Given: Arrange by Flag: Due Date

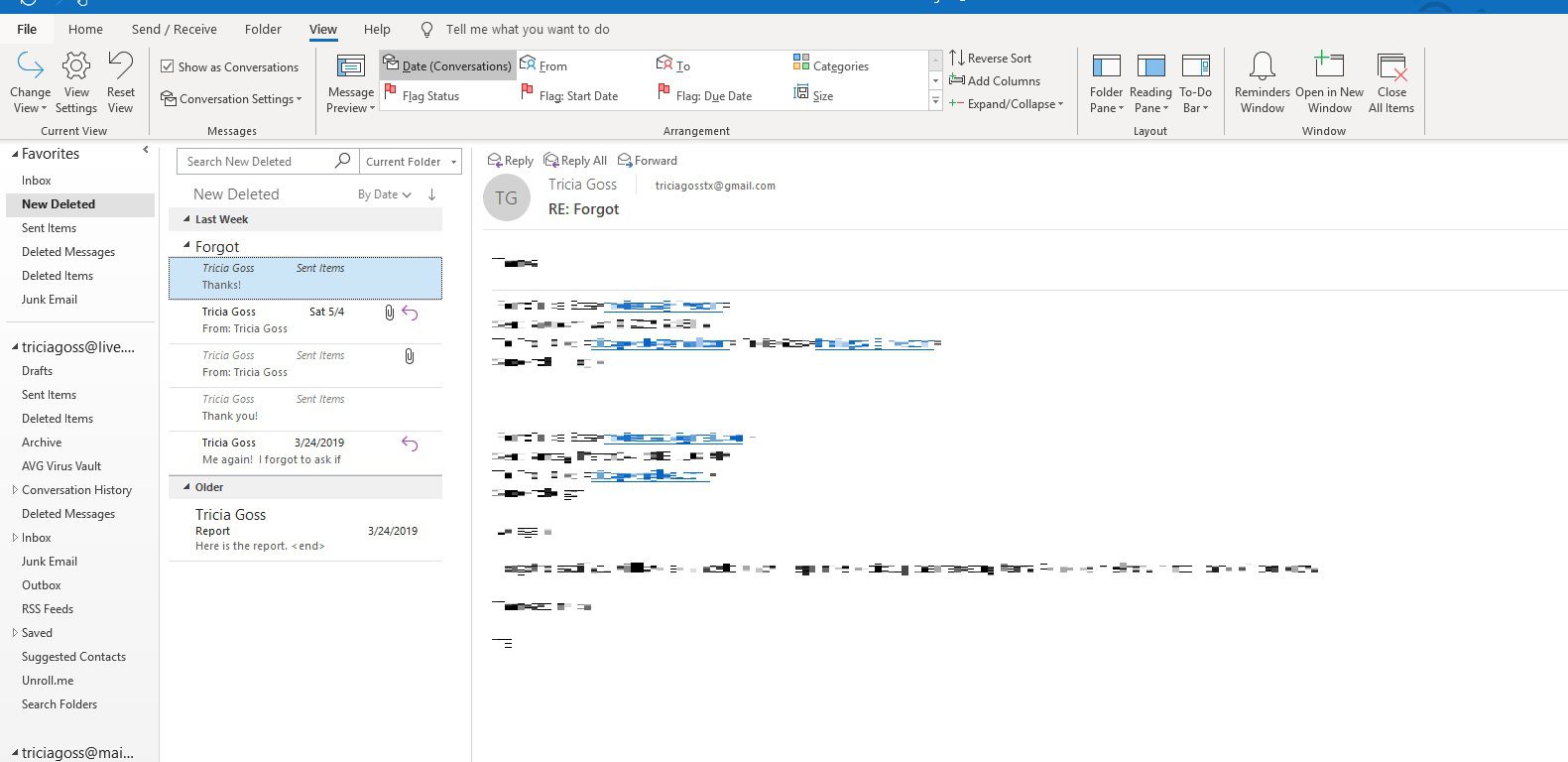Looking at the screenshot, I should point(705,95).
